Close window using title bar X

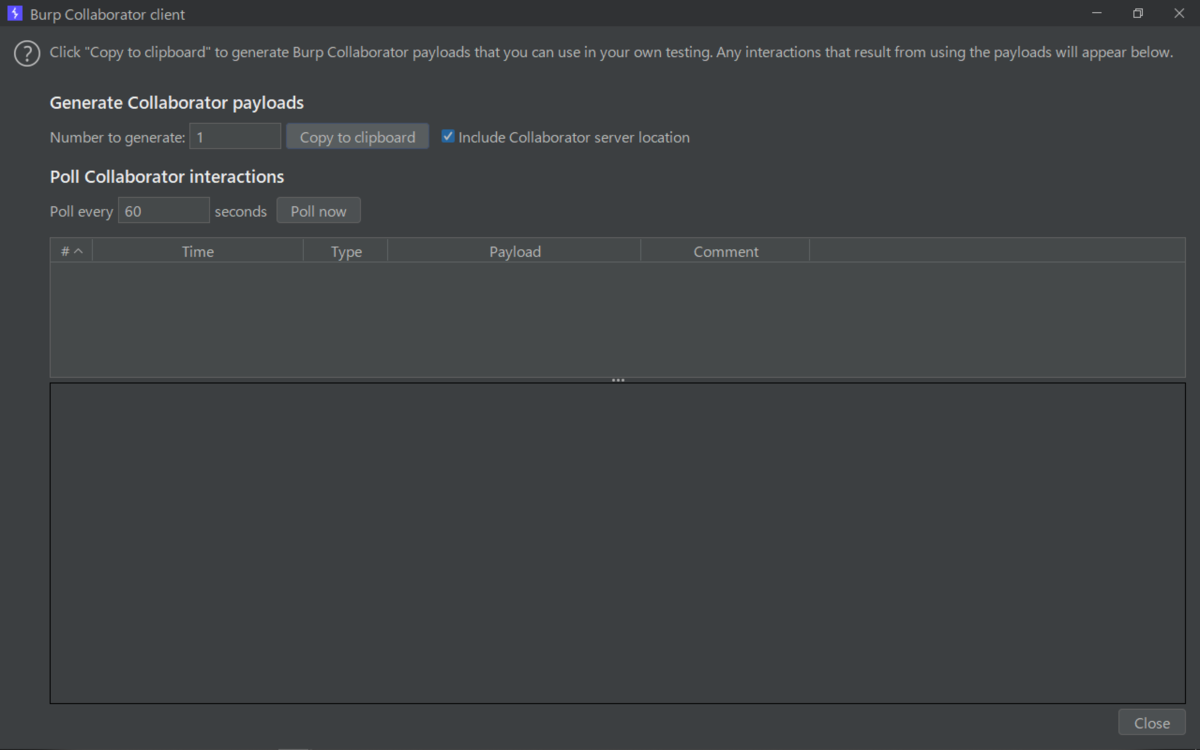[1178, 14]
